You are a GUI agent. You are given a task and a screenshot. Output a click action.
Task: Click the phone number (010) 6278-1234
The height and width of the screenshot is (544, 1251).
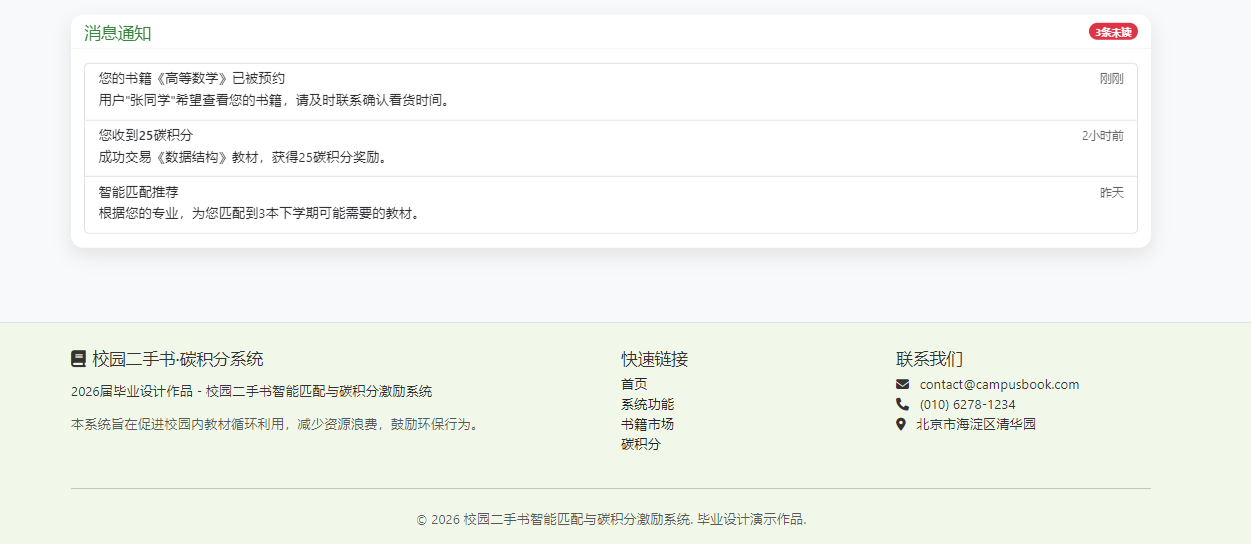coord(967,405)
